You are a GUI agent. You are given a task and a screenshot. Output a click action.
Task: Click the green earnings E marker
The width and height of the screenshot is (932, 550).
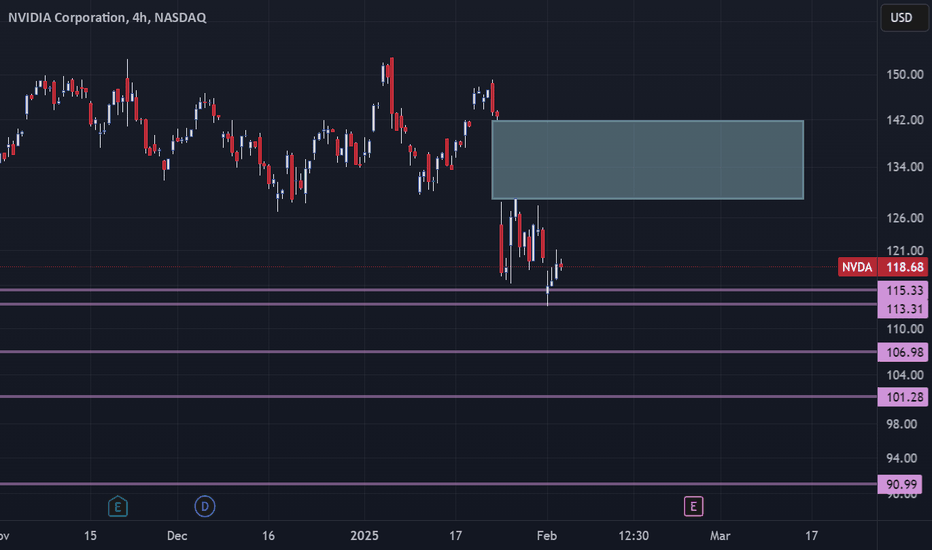point(118,507)
